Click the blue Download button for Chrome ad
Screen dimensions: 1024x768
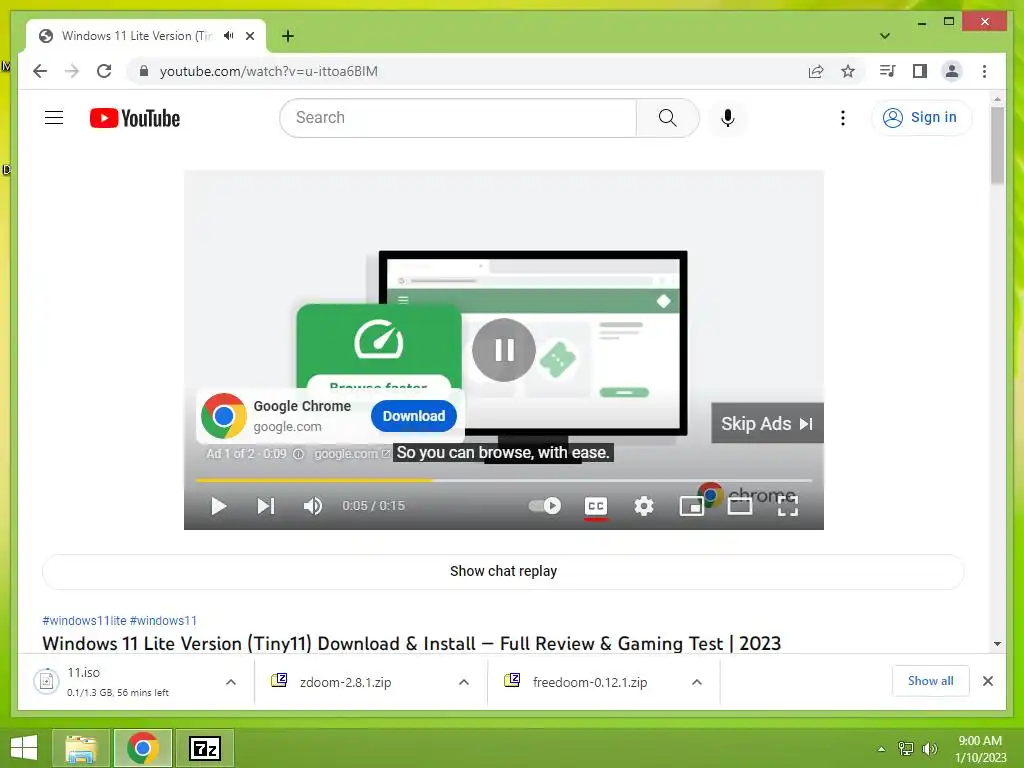(413, 416)
